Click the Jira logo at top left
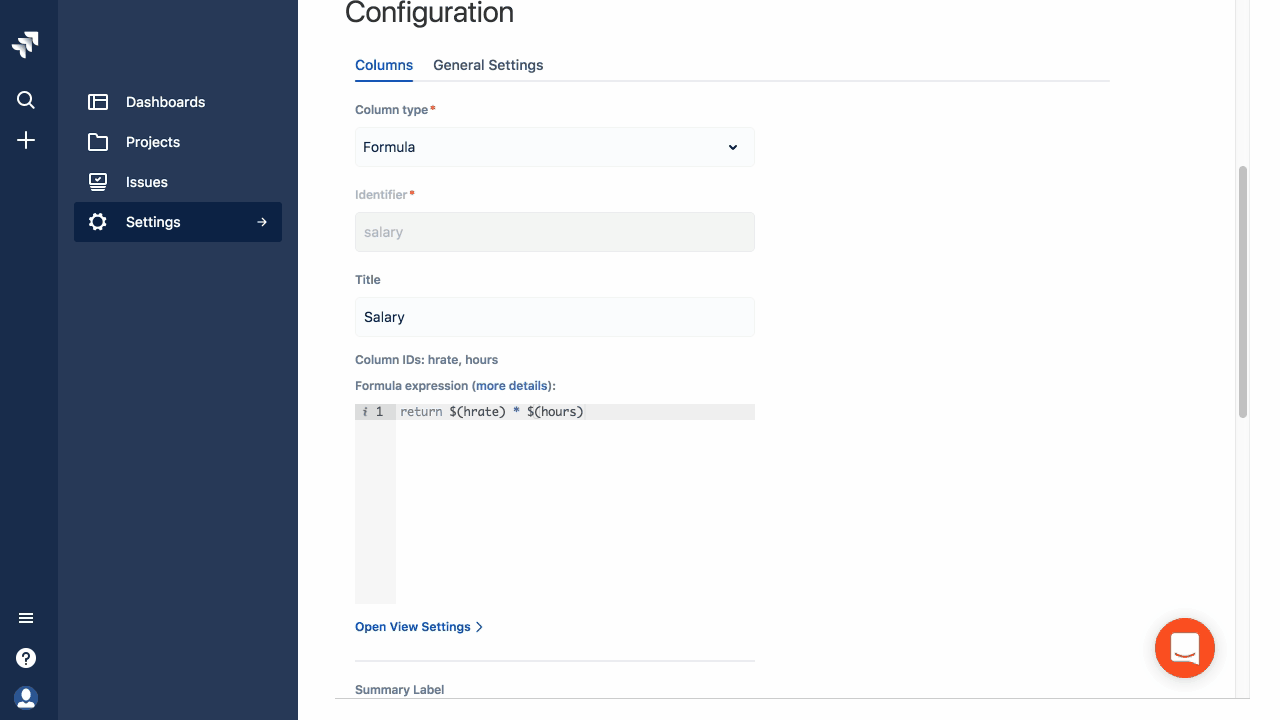Viewport: 1280px width, 720px height. (x=26, y=44)
